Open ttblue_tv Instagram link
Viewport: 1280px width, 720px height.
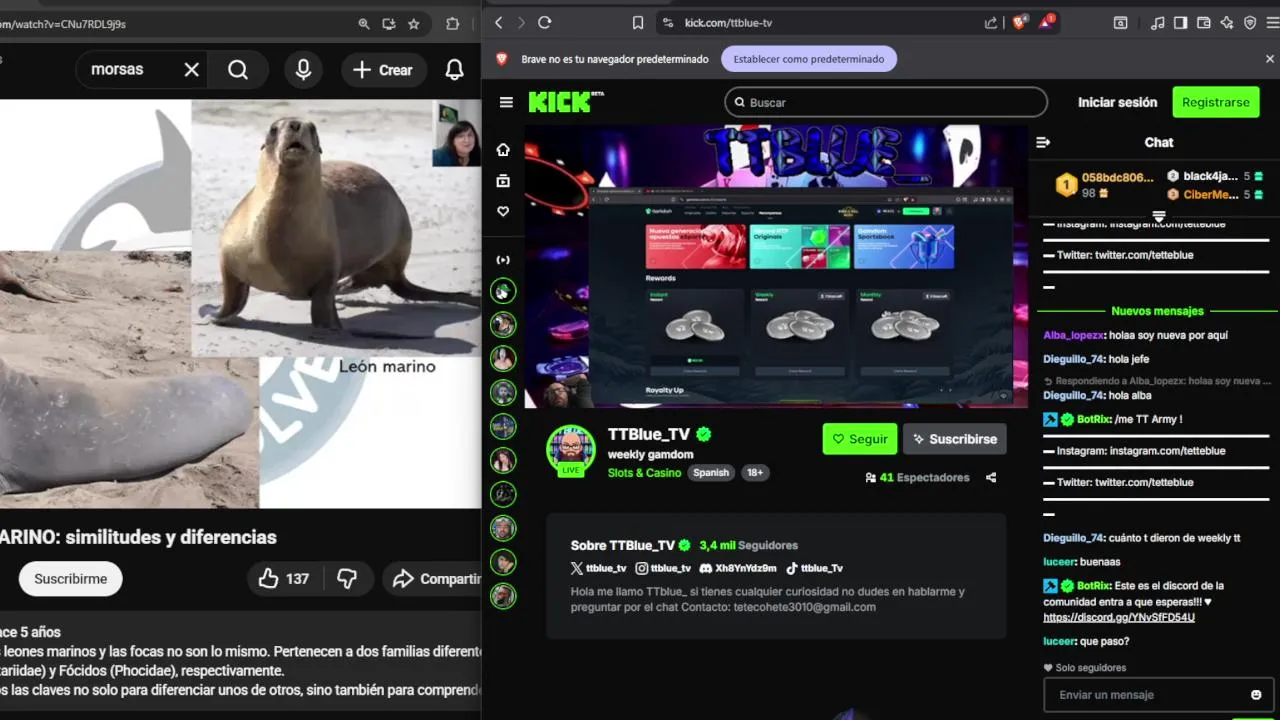click(x=664, y=568)
